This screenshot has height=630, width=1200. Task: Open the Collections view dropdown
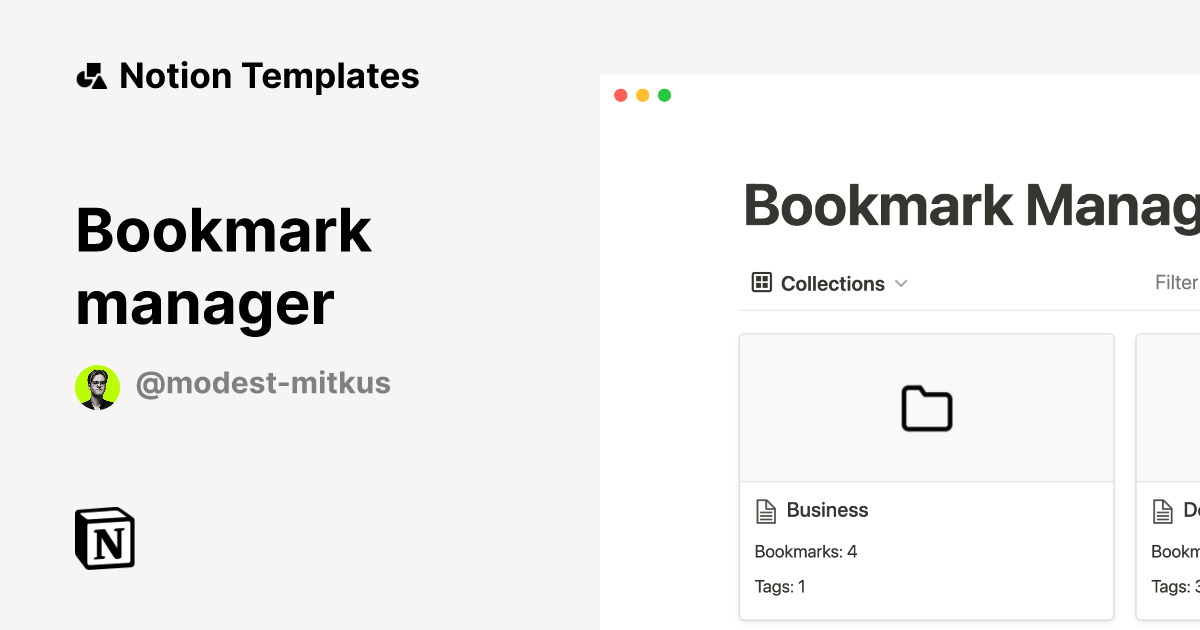[x=902, y=283]
